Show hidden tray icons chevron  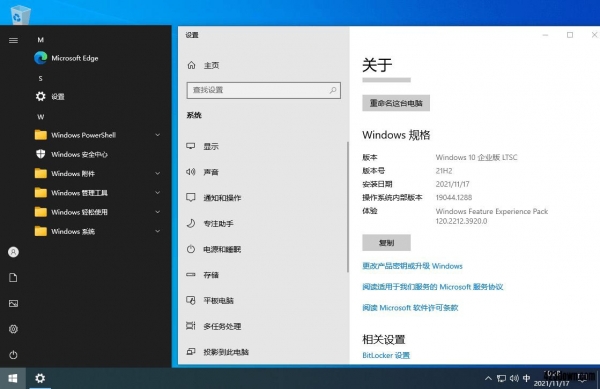[488, 378]
